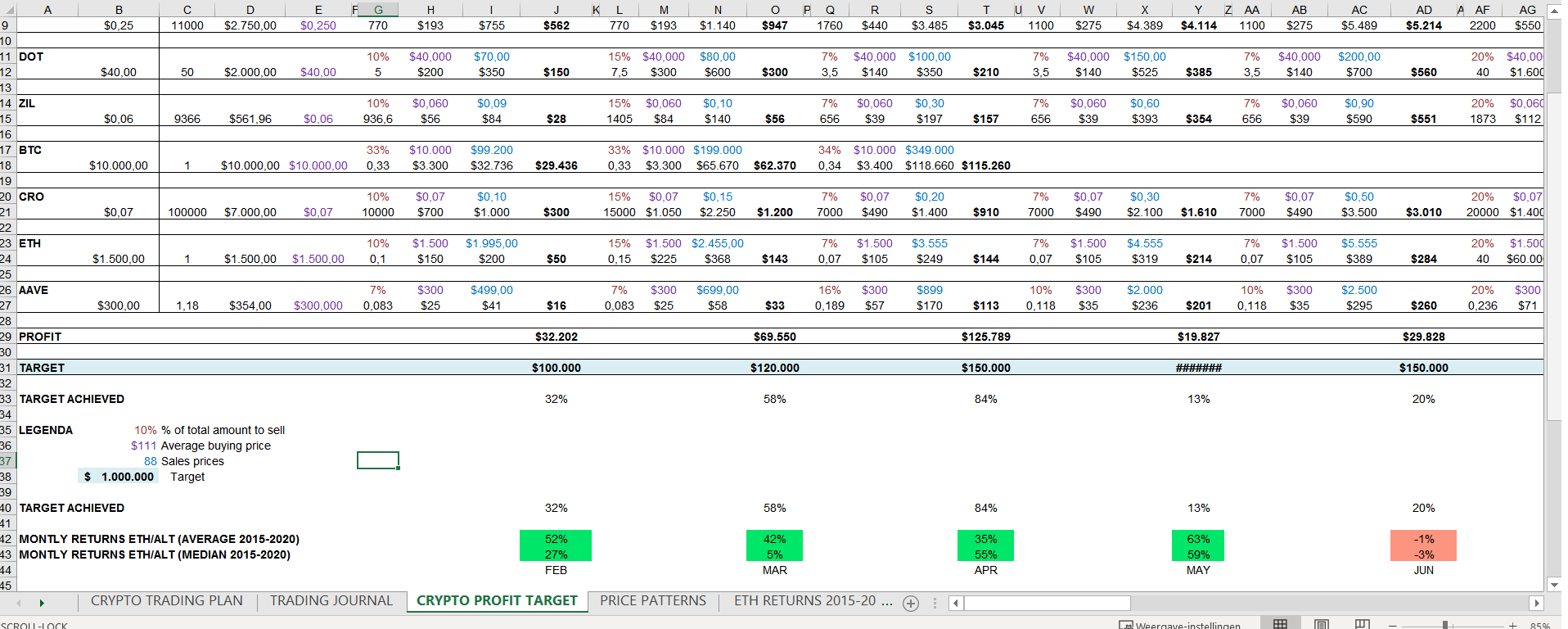Switch to Normal view in status bar
1568x629 pixels.
coord(1280,624)
